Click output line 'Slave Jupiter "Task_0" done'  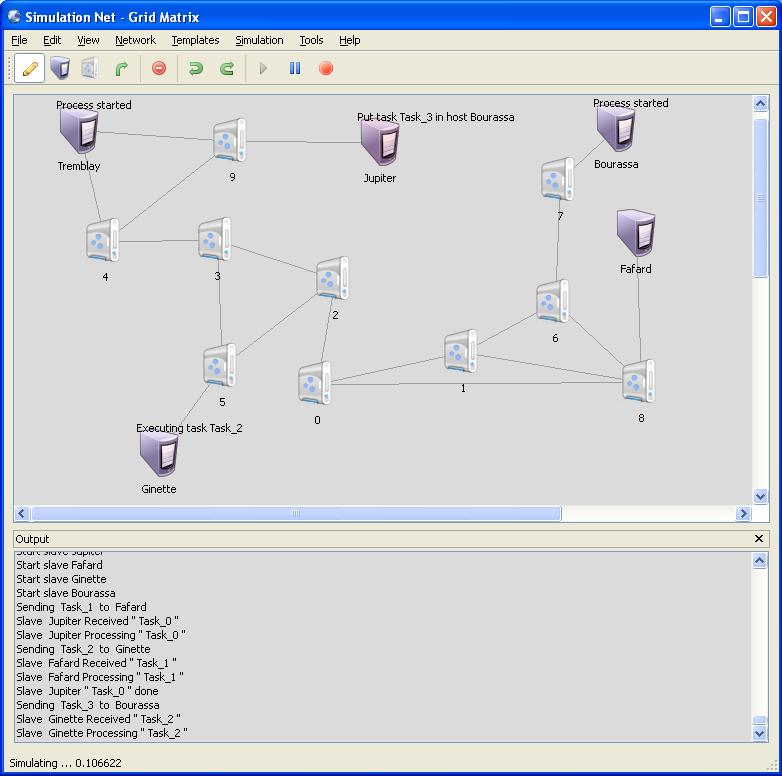87,691
